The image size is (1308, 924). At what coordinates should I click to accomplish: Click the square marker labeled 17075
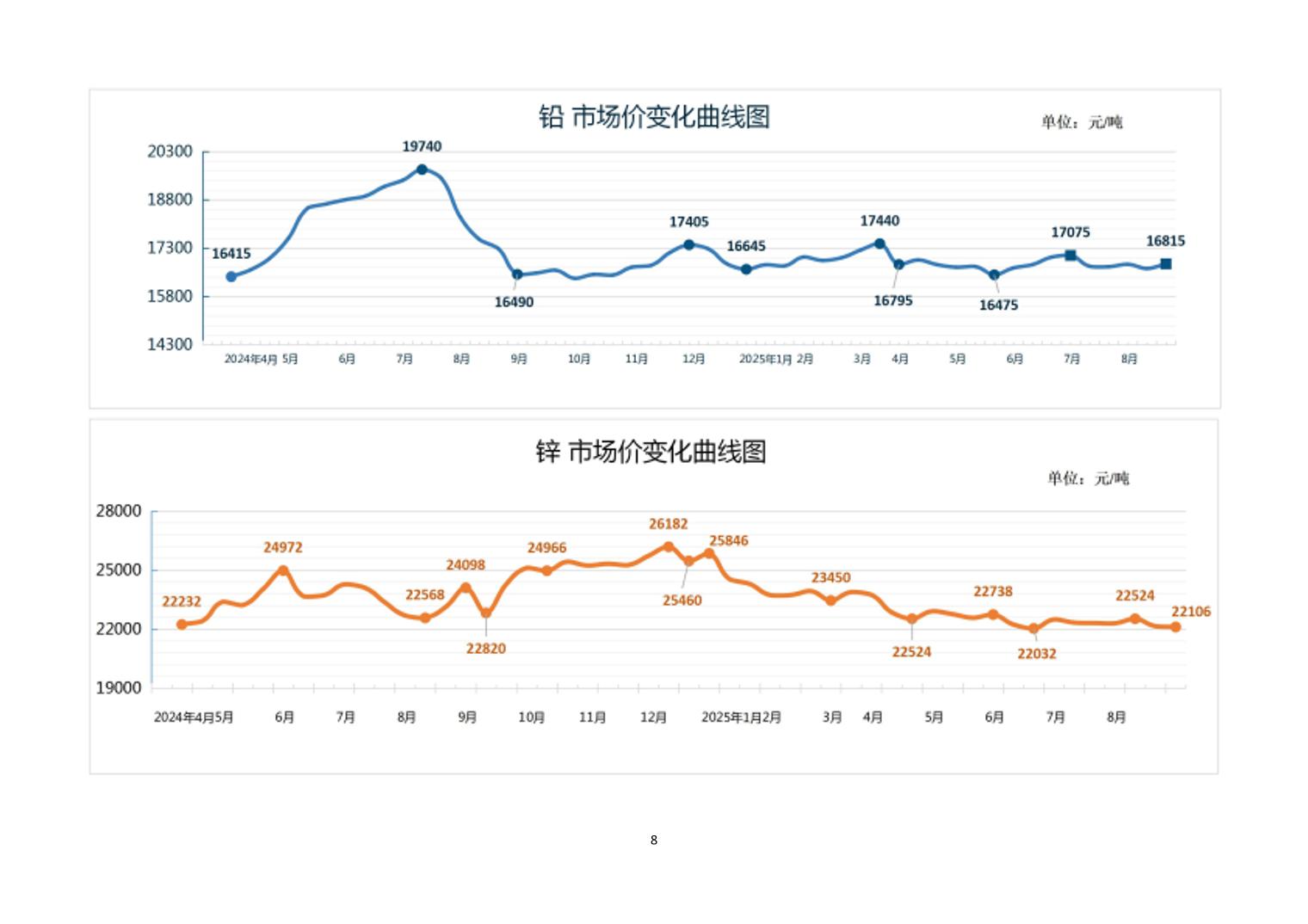(x=1070, y=256)
